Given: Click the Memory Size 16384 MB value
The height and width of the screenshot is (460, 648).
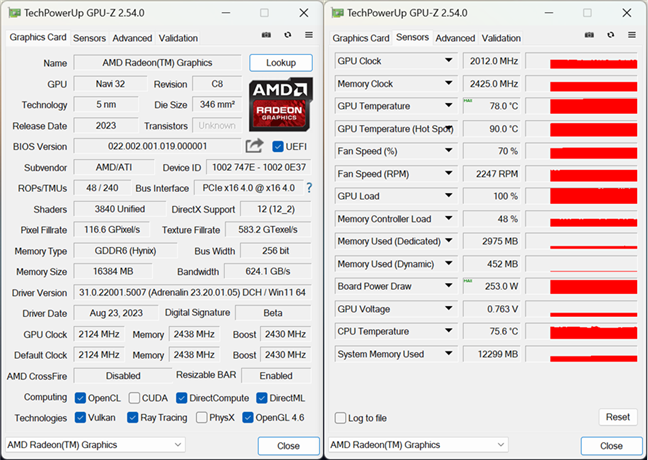Looking at the screenshot, I should 113,272.
